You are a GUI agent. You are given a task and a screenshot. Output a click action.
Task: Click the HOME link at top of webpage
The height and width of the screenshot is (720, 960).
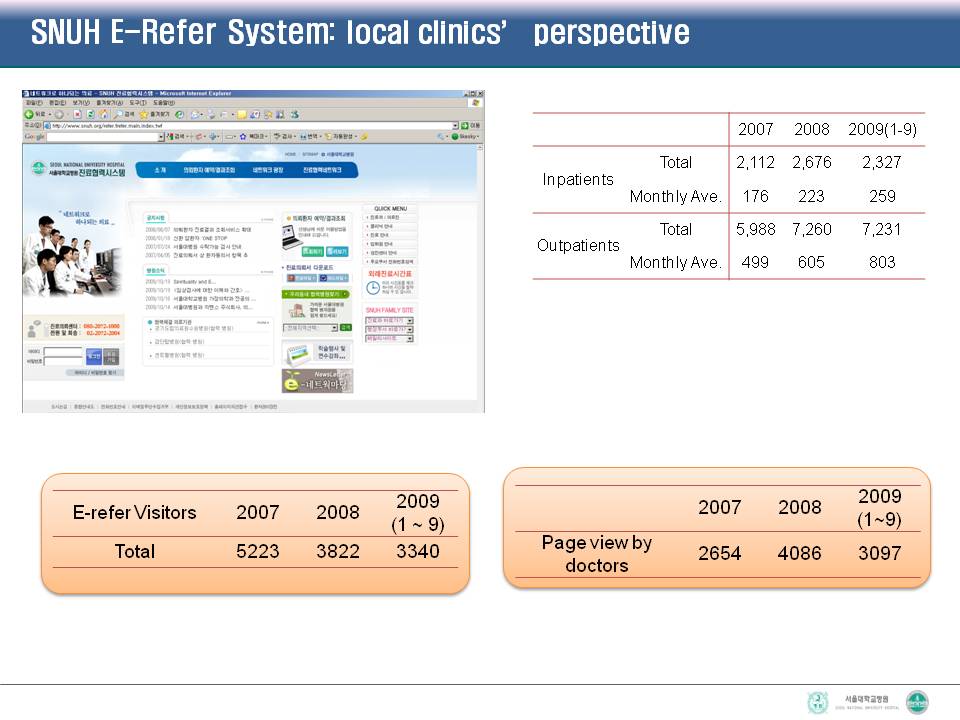290,154
